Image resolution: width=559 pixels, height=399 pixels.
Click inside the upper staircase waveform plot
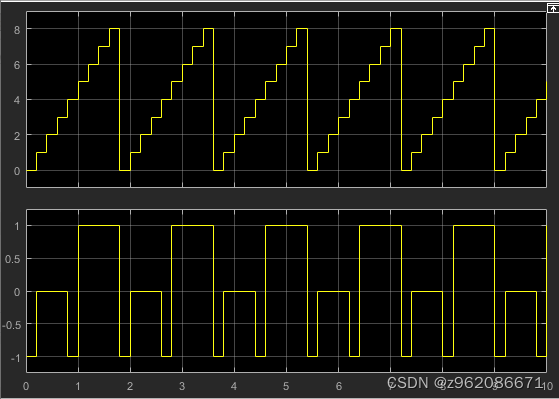[x=286, y=99]
